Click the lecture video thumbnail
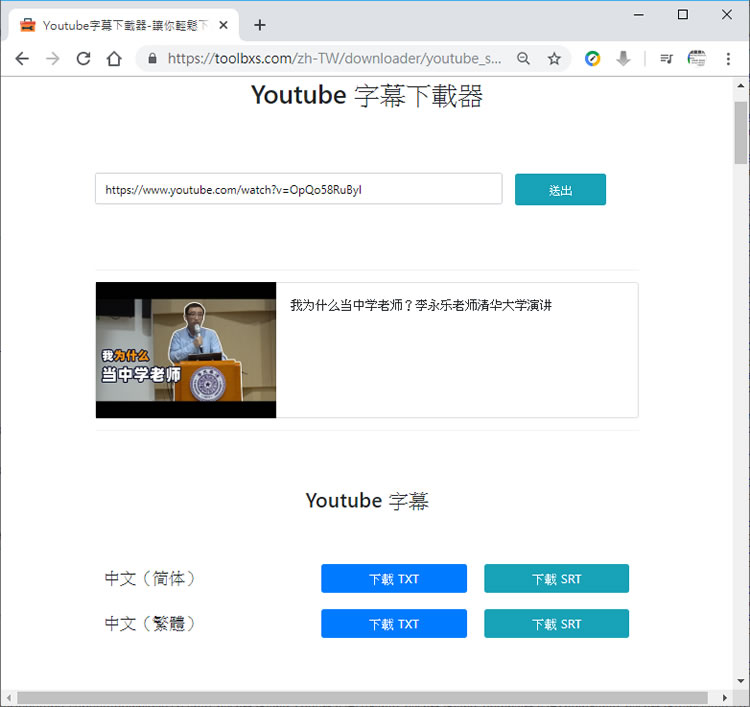750x707 pixels. coord(186,350)
